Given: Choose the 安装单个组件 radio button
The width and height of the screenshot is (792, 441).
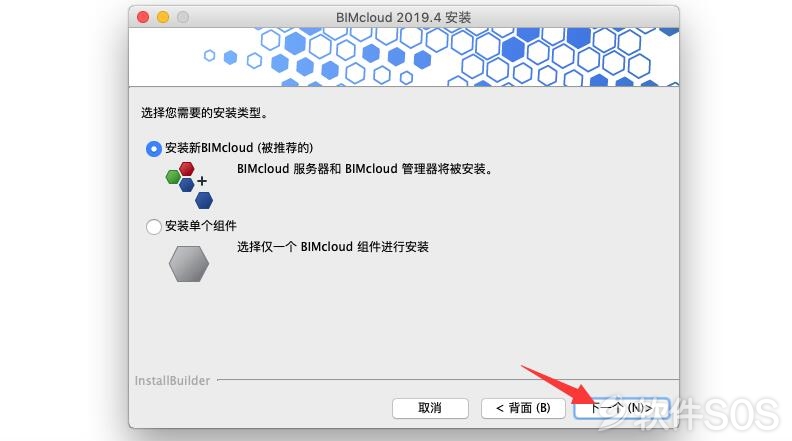Looking at the screenshot, I should [154, 226].
